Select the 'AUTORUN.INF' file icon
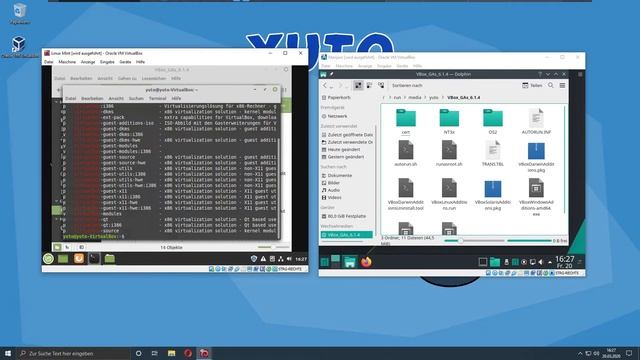Screen dimensions: 640x360 (536, 118)
